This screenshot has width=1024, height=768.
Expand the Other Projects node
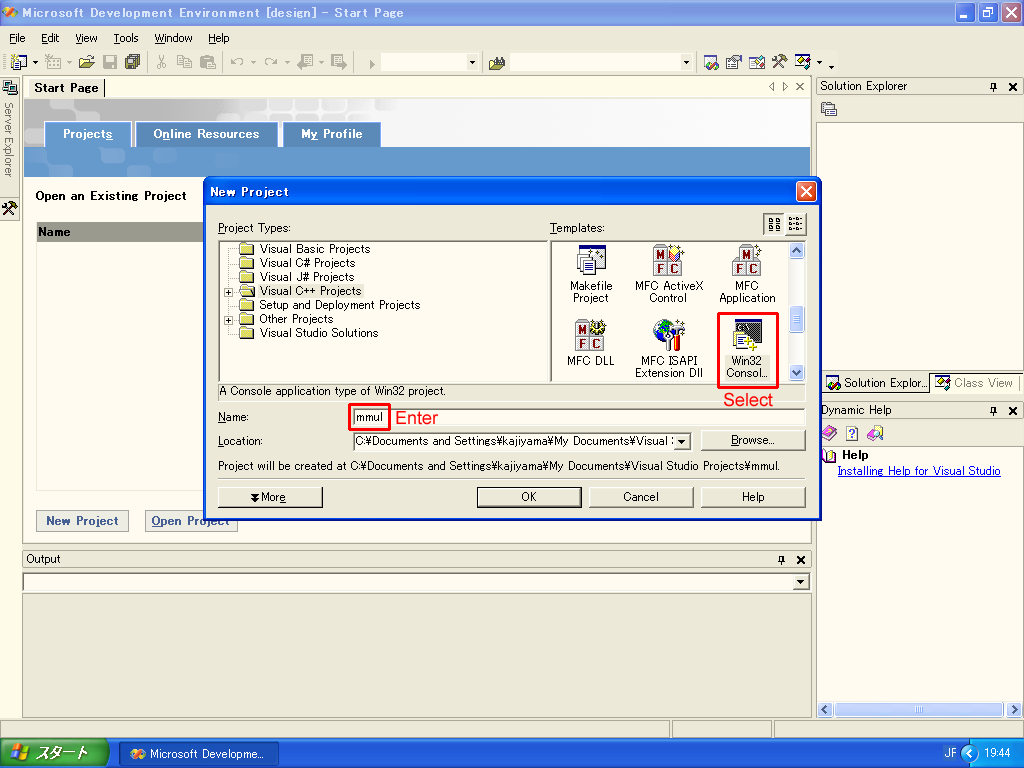click(229, 320)
